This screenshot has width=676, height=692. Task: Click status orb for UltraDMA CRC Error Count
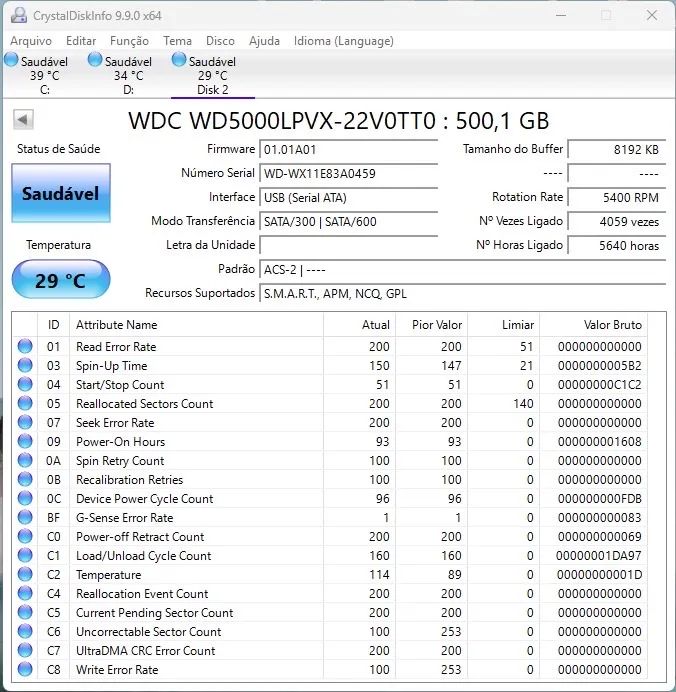(25, 650)
